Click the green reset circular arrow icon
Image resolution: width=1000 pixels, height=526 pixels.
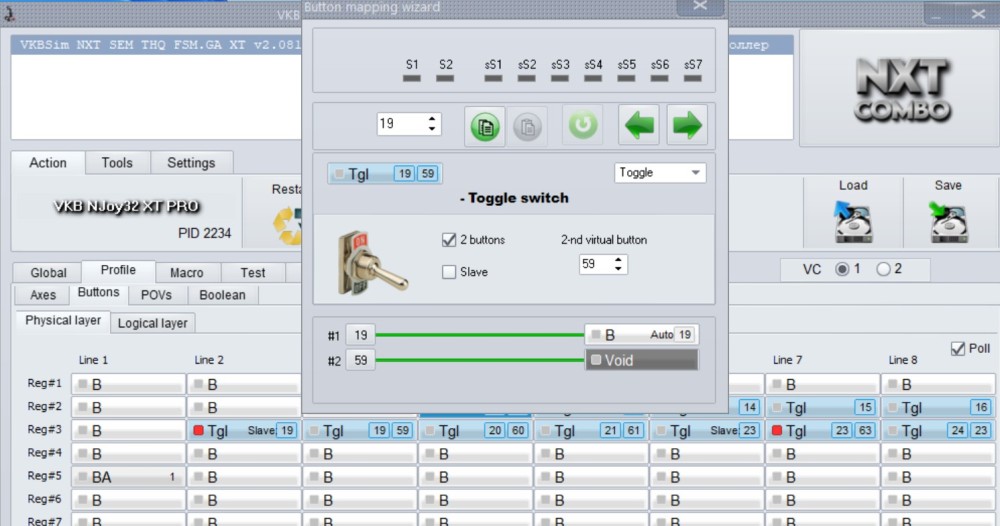(x=582, y=125)
